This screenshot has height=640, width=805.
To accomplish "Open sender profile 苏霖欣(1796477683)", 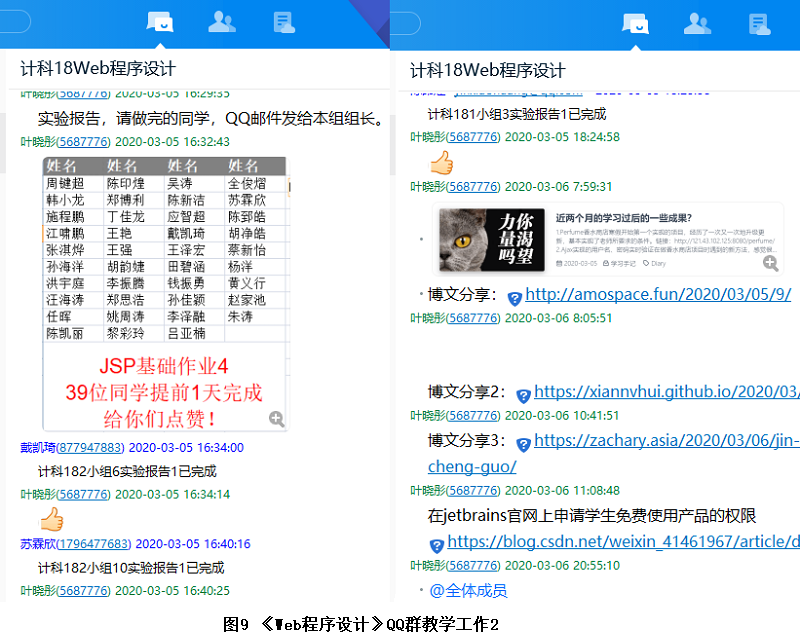I will pos(75,544).
